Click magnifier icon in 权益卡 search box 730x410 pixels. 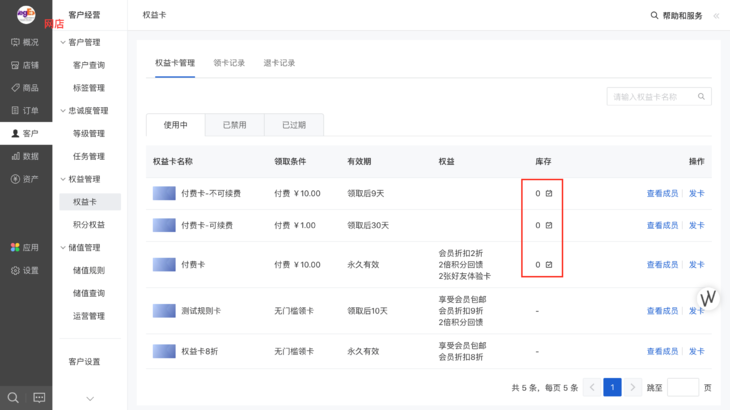pos(702,97)
